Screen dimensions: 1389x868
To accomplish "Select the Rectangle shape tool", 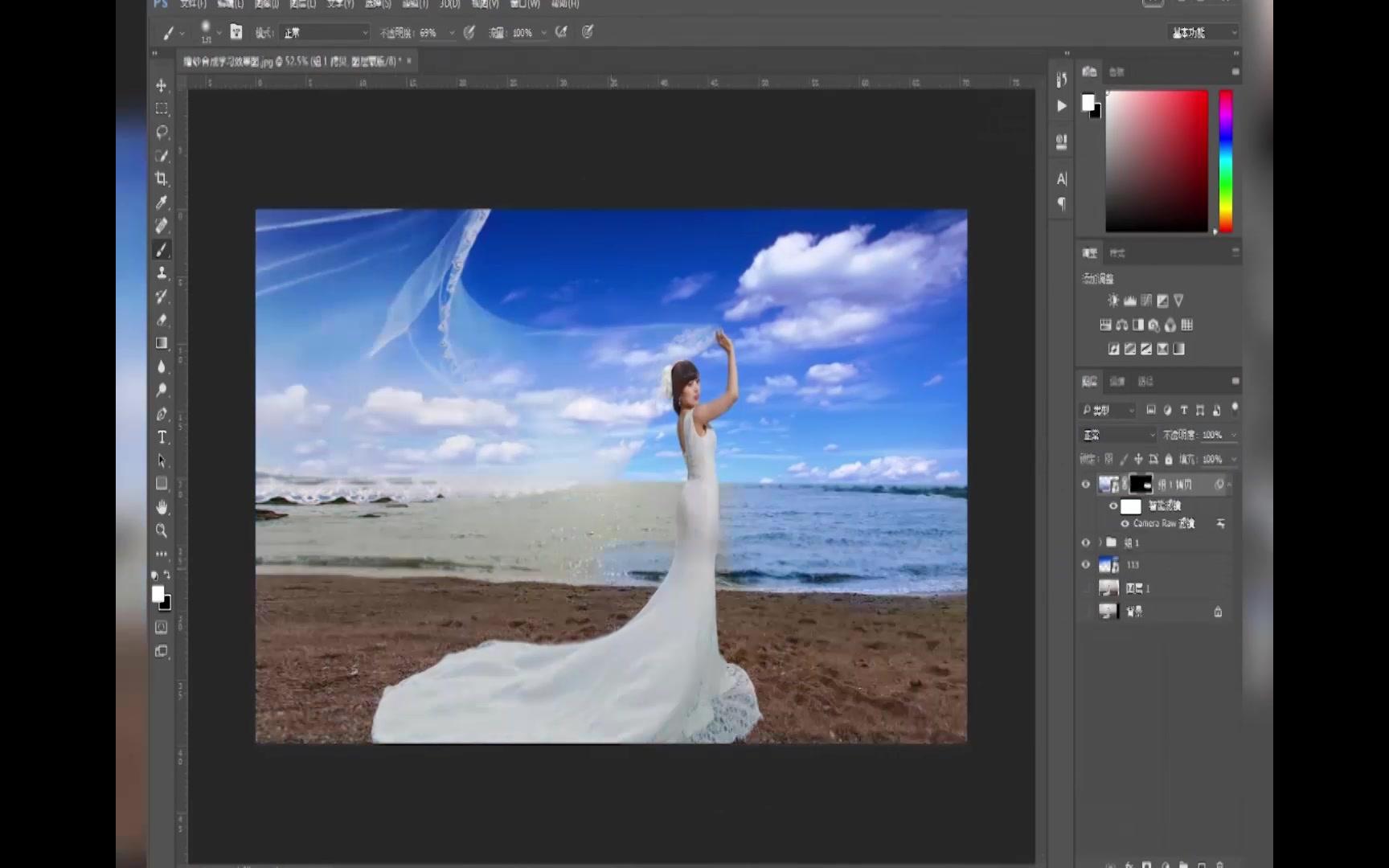I will click(162, 484).
